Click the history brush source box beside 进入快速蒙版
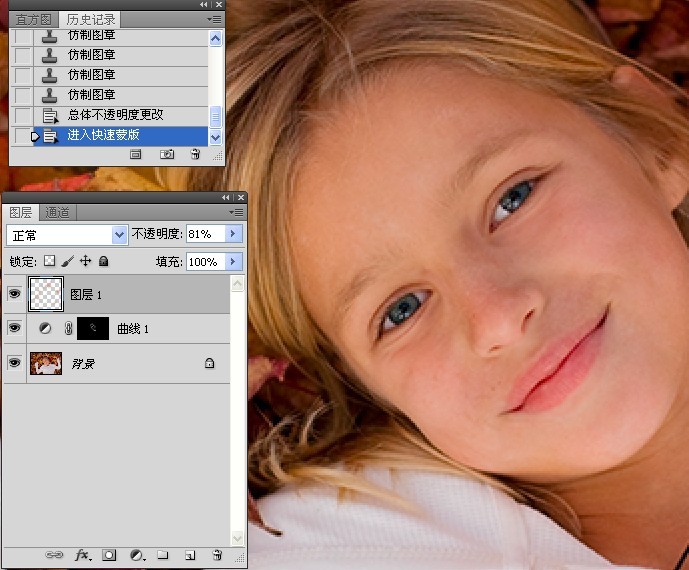The height and width of the screenshot is (570, 689). pos(22,135)
